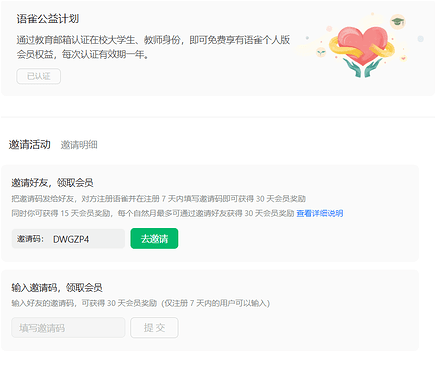Click the 语雀公益计划 heading
Image resolution: width=444 pixels, height=375 pixels.
point(48,19)
